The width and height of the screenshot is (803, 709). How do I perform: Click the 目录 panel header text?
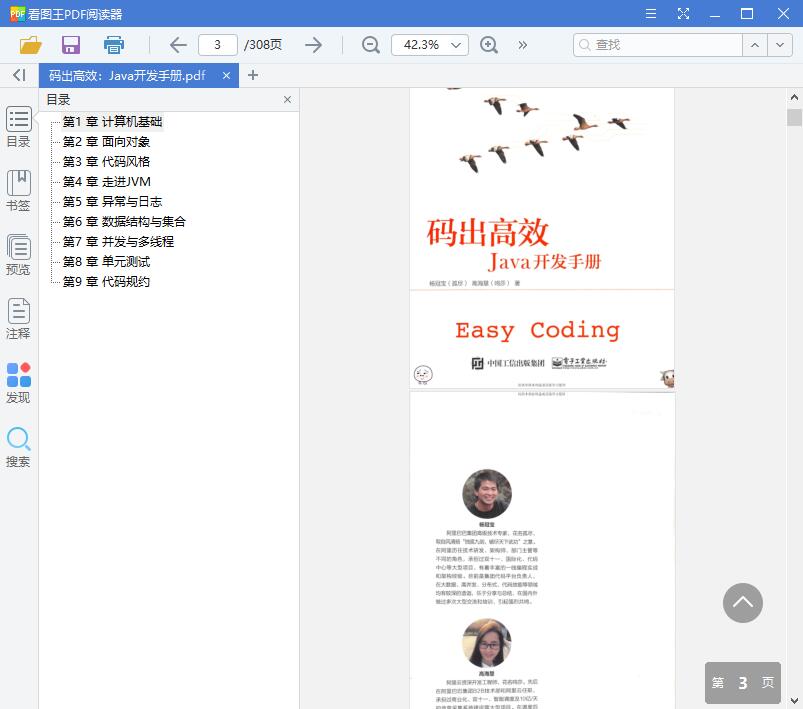coord(58,99)
